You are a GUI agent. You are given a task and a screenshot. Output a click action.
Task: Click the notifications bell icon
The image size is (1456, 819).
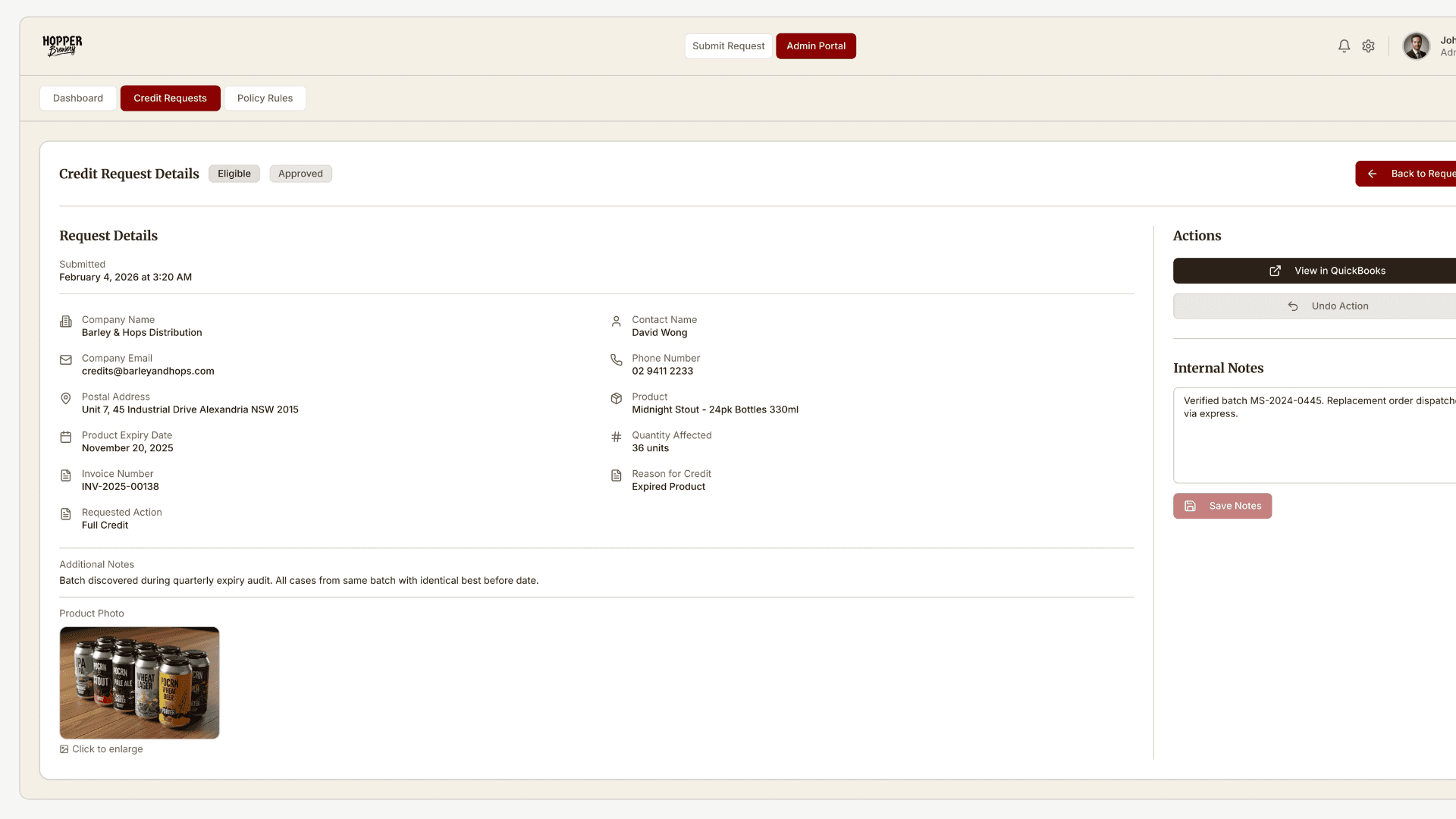pyautogui.click(x=1344, y=46)
